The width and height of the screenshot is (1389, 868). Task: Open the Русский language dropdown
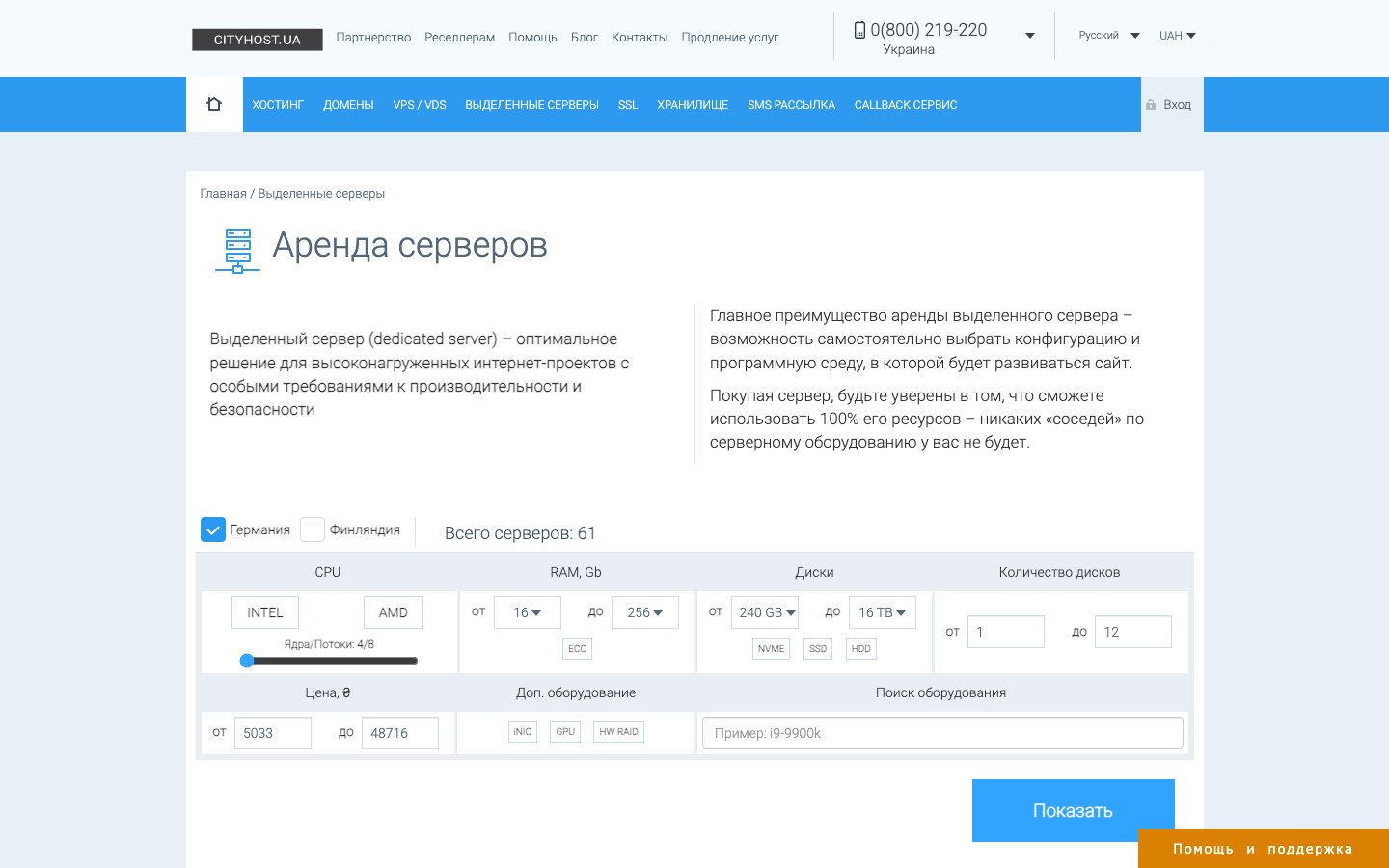(x=1109, y=36)
